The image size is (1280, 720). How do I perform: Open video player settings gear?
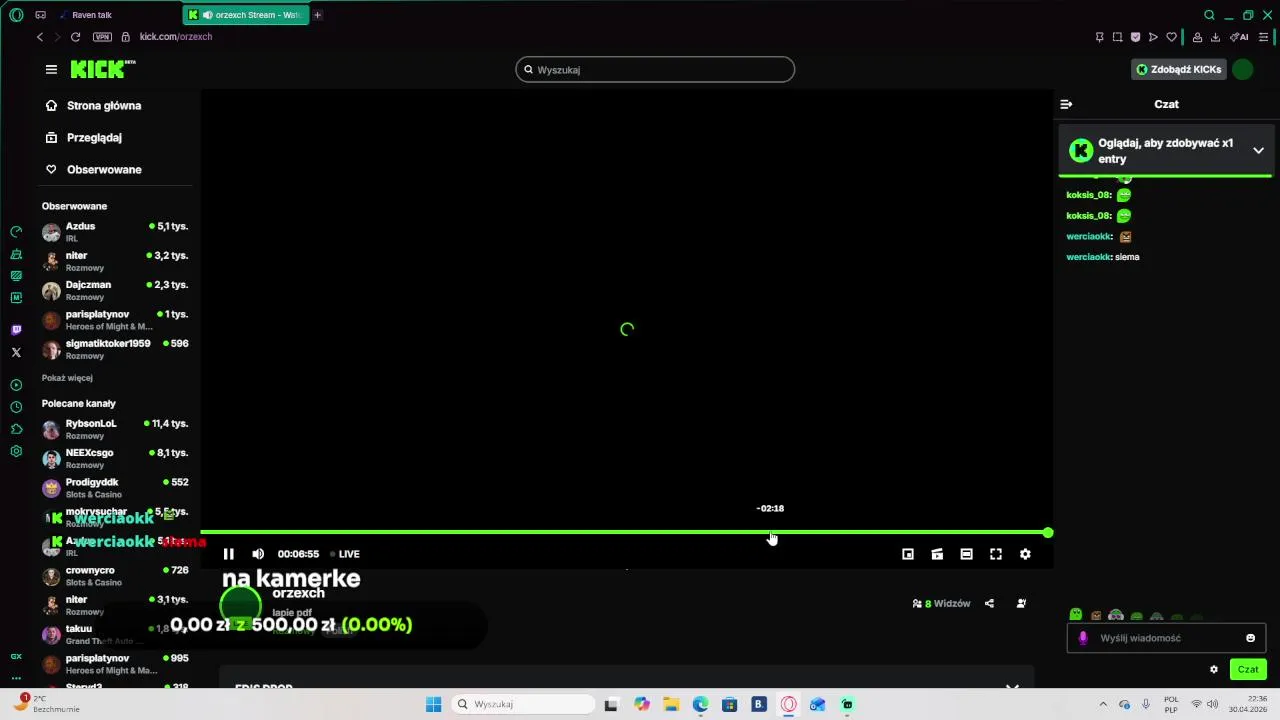[1025, 554]
